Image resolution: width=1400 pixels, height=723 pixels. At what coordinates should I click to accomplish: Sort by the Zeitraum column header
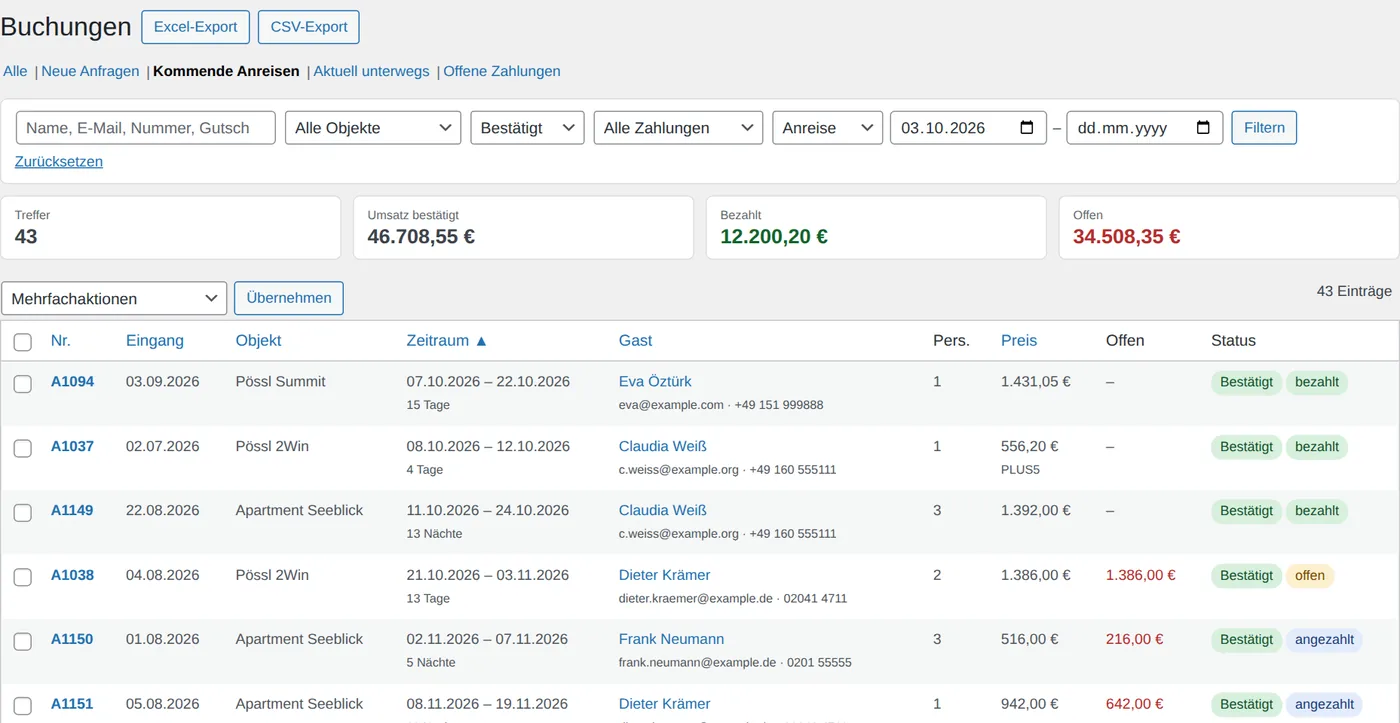tap(447, 340)
